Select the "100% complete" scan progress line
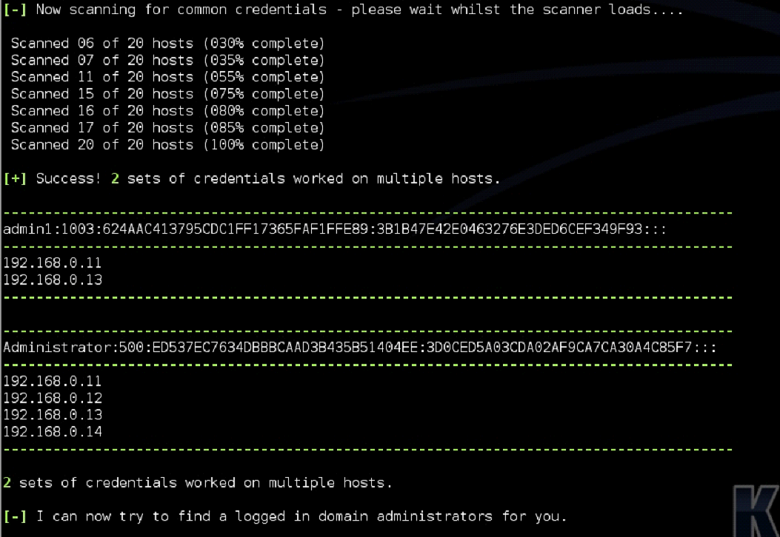 (168, 145)
